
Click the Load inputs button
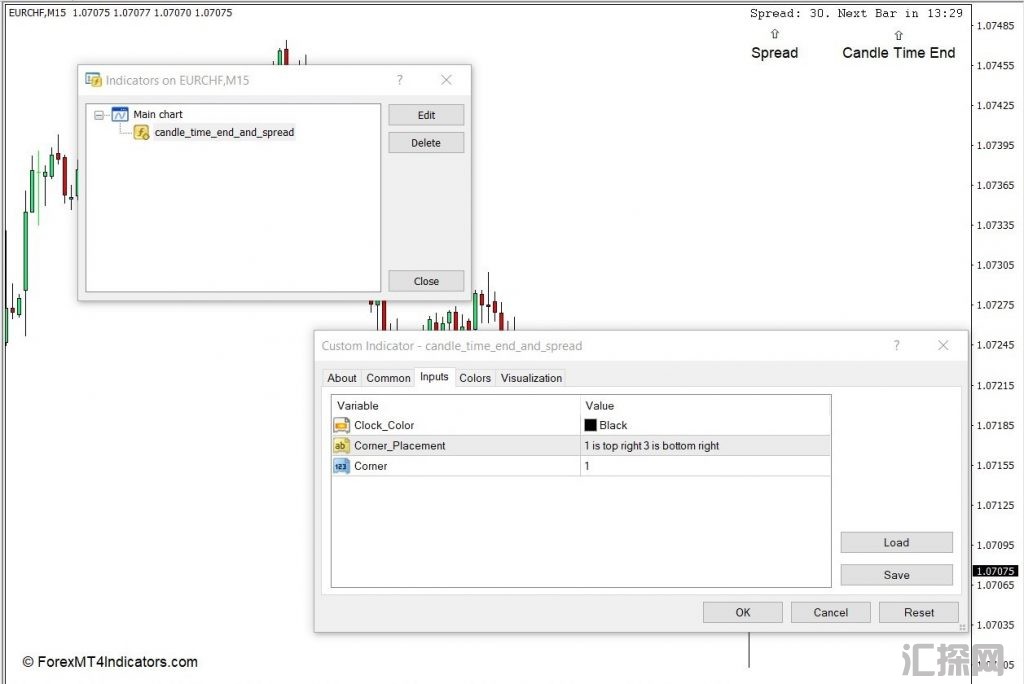tap(896, 543)
